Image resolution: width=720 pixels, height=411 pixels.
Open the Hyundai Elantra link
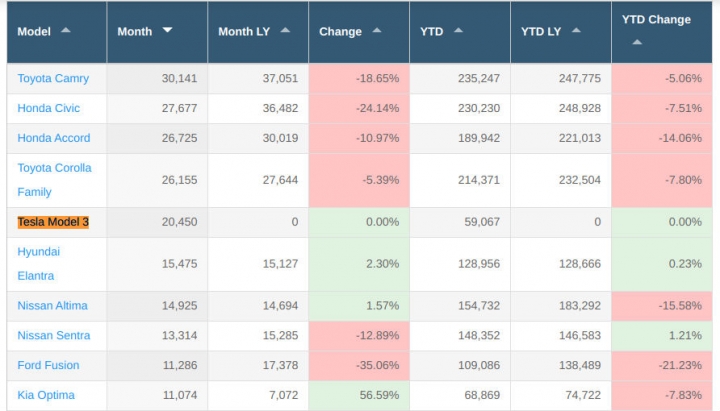coord(39,264)
